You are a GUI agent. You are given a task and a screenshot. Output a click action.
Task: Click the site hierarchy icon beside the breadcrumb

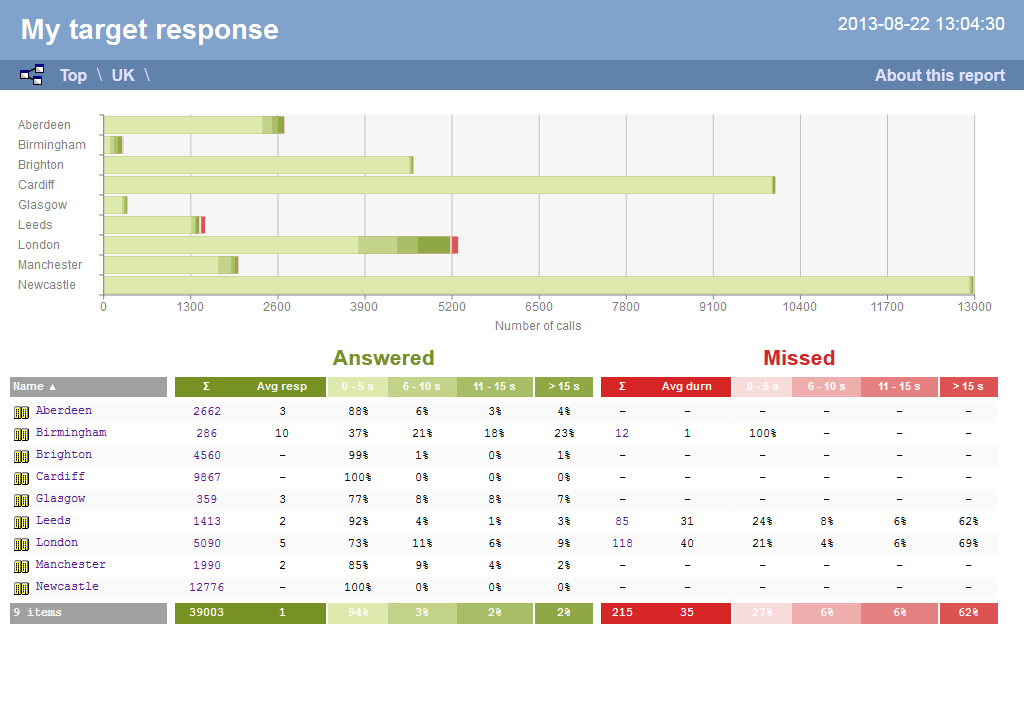click(32, 74)
